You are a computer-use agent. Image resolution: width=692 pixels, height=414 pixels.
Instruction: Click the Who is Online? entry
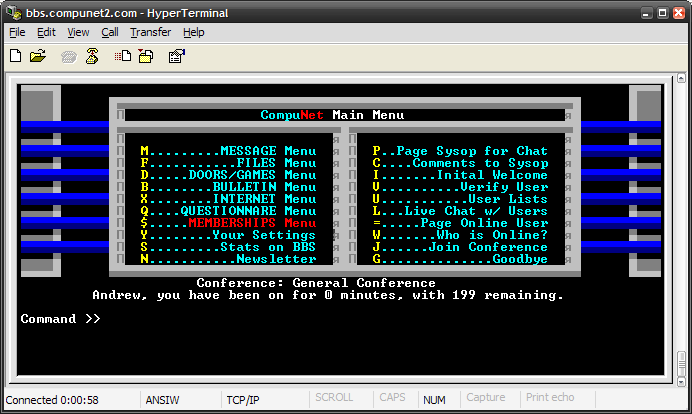[460, 235]
